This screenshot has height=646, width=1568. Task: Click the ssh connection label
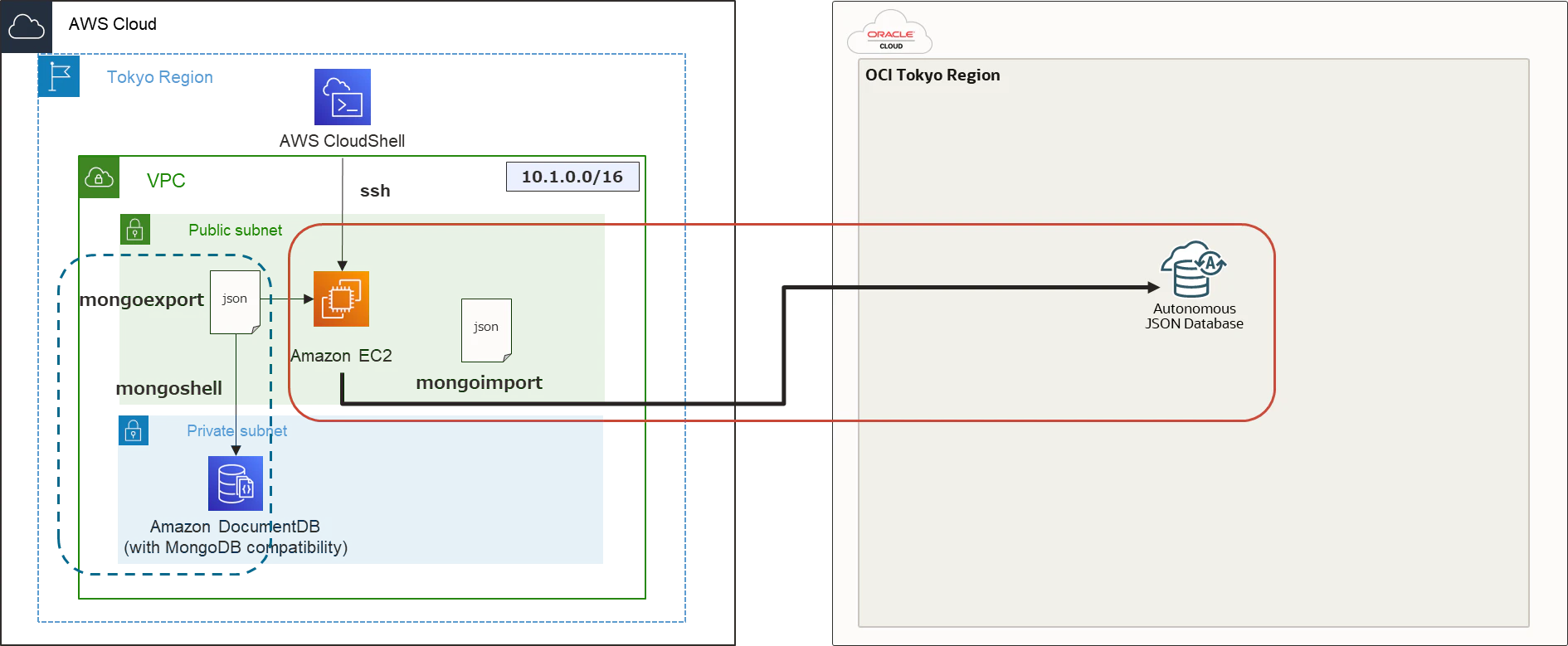pyautogui.click(x=375, y=191)
